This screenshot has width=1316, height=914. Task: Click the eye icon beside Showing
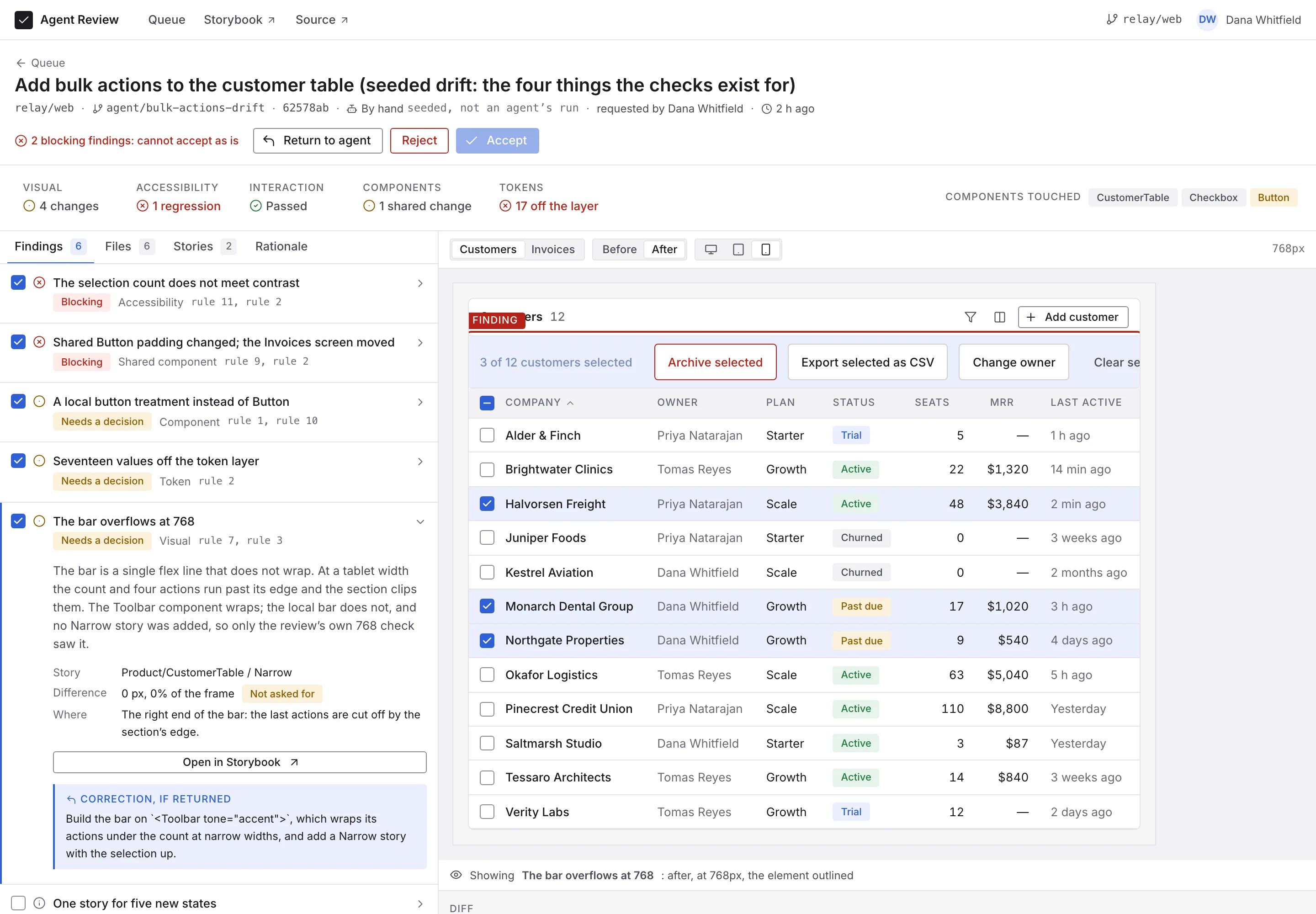pyautogui.click(x=456, y=875)
